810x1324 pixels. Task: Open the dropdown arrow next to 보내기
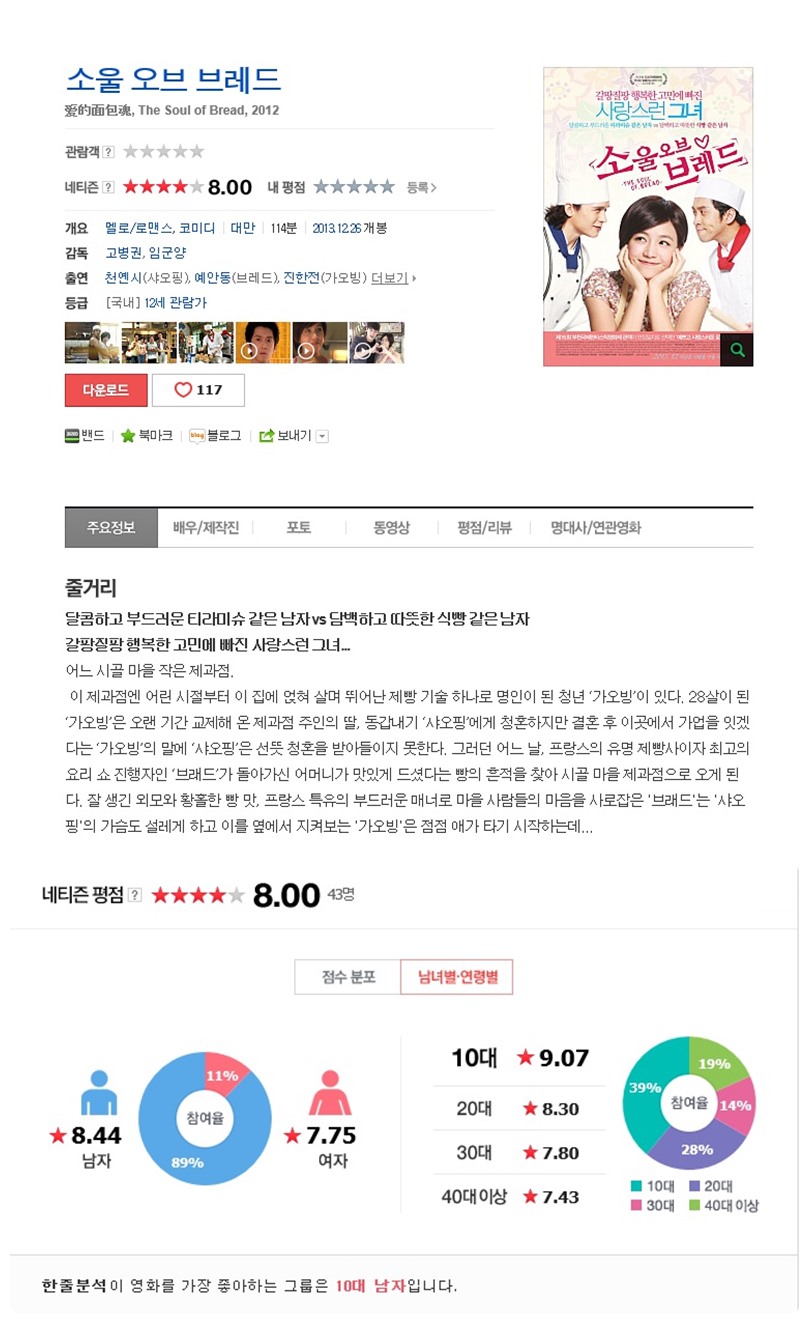[x=322, y=436]
